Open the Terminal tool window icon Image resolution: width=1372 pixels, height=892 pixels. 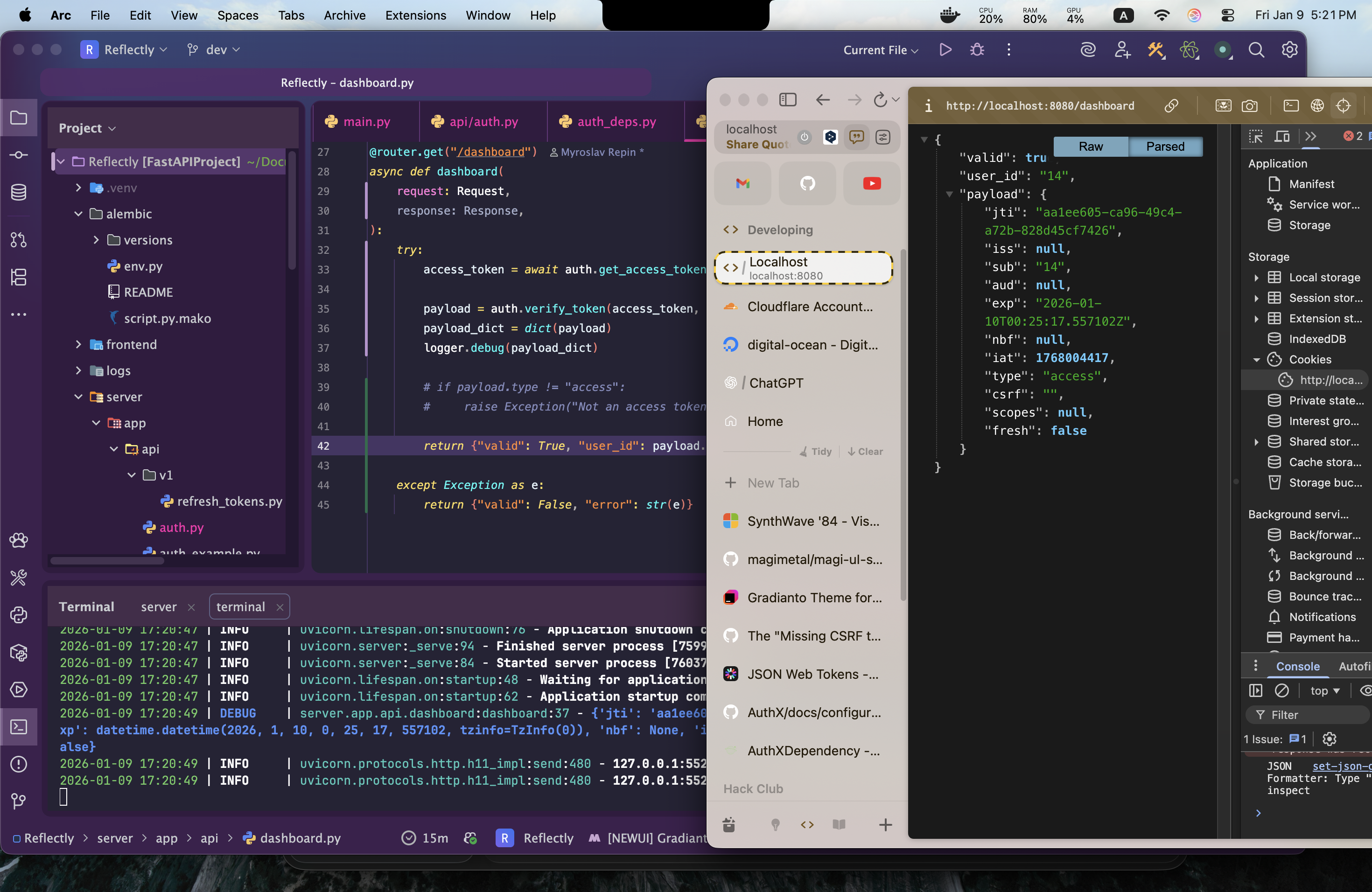tap(19, 727)
